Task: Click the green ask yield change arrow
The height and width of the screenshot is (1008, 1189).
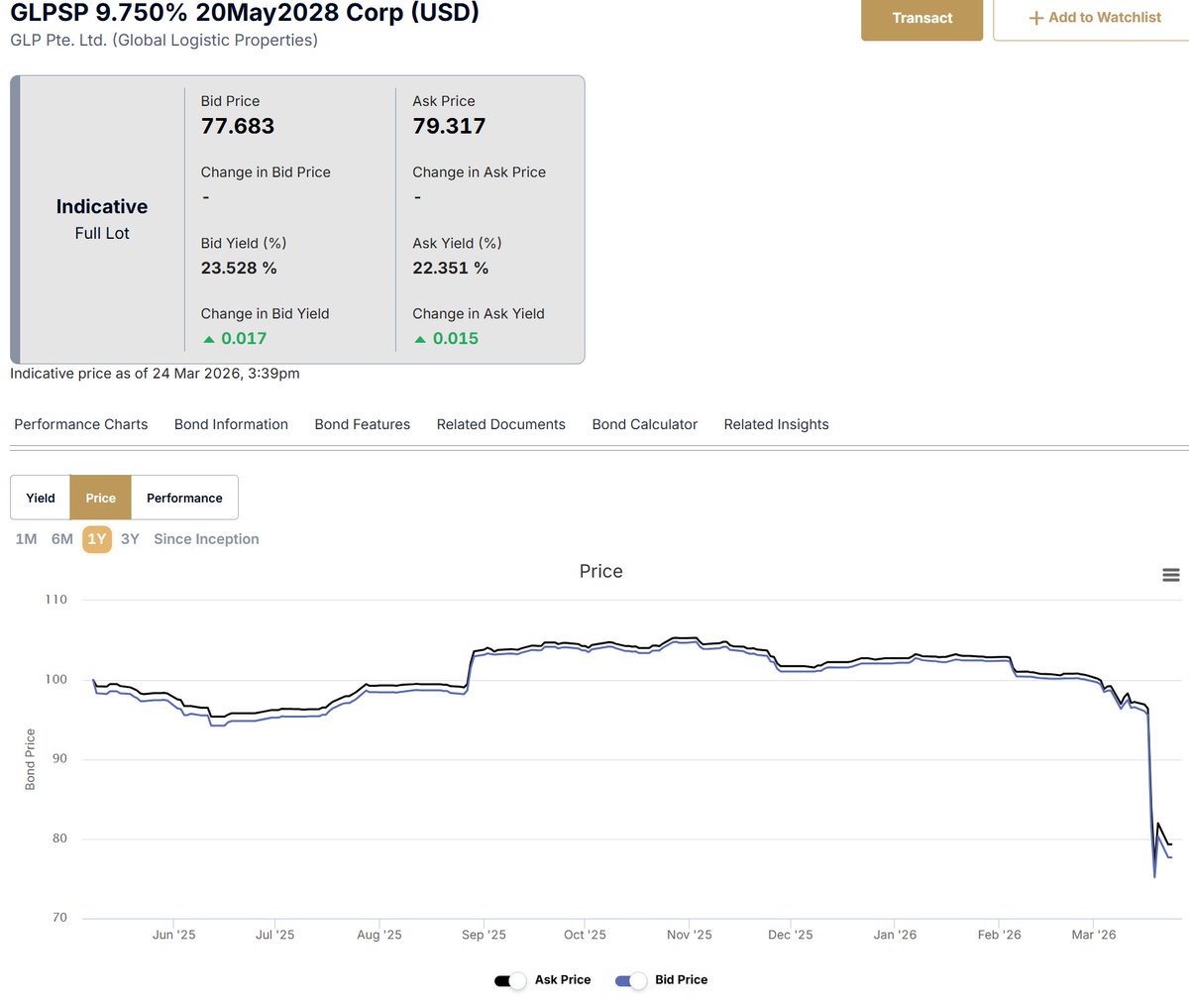Action: [420, 339]
